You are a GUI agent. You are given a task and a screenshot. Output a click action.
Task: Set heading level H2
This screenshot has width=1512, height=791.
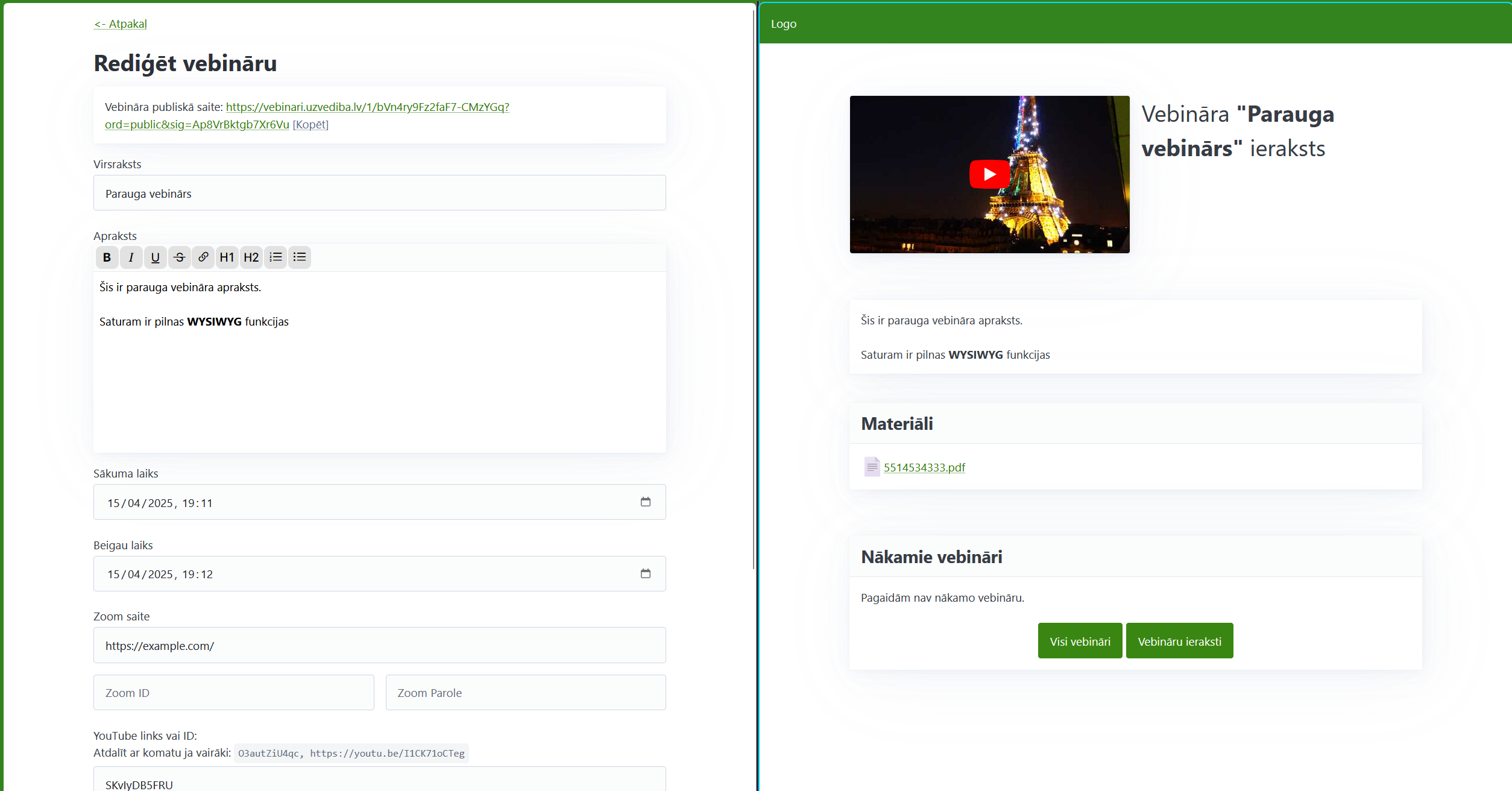[251, 257]
